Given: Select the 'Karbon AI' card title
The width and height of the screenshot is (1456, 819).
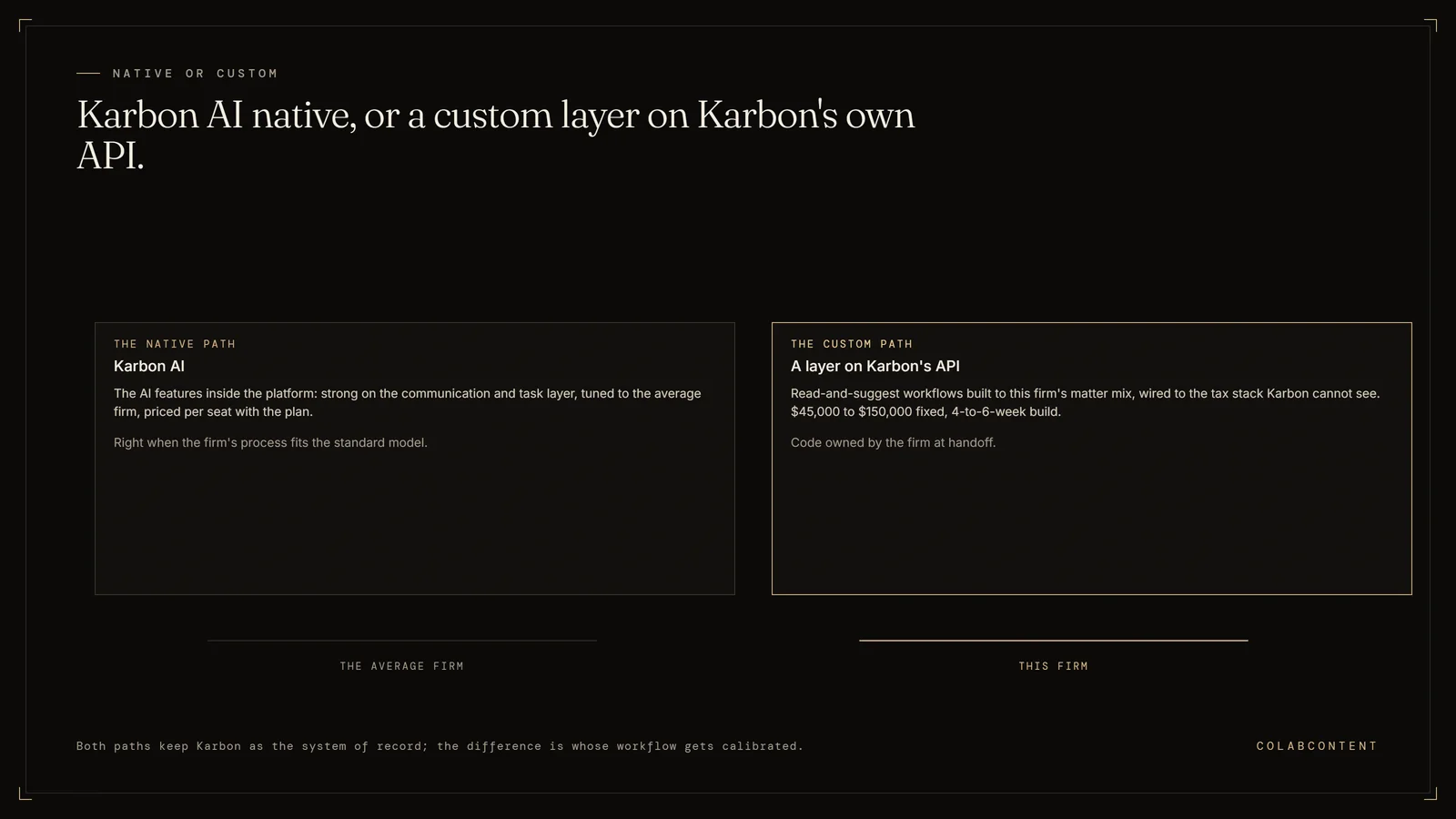Looking at the screenshot, I should pos(149,366).
